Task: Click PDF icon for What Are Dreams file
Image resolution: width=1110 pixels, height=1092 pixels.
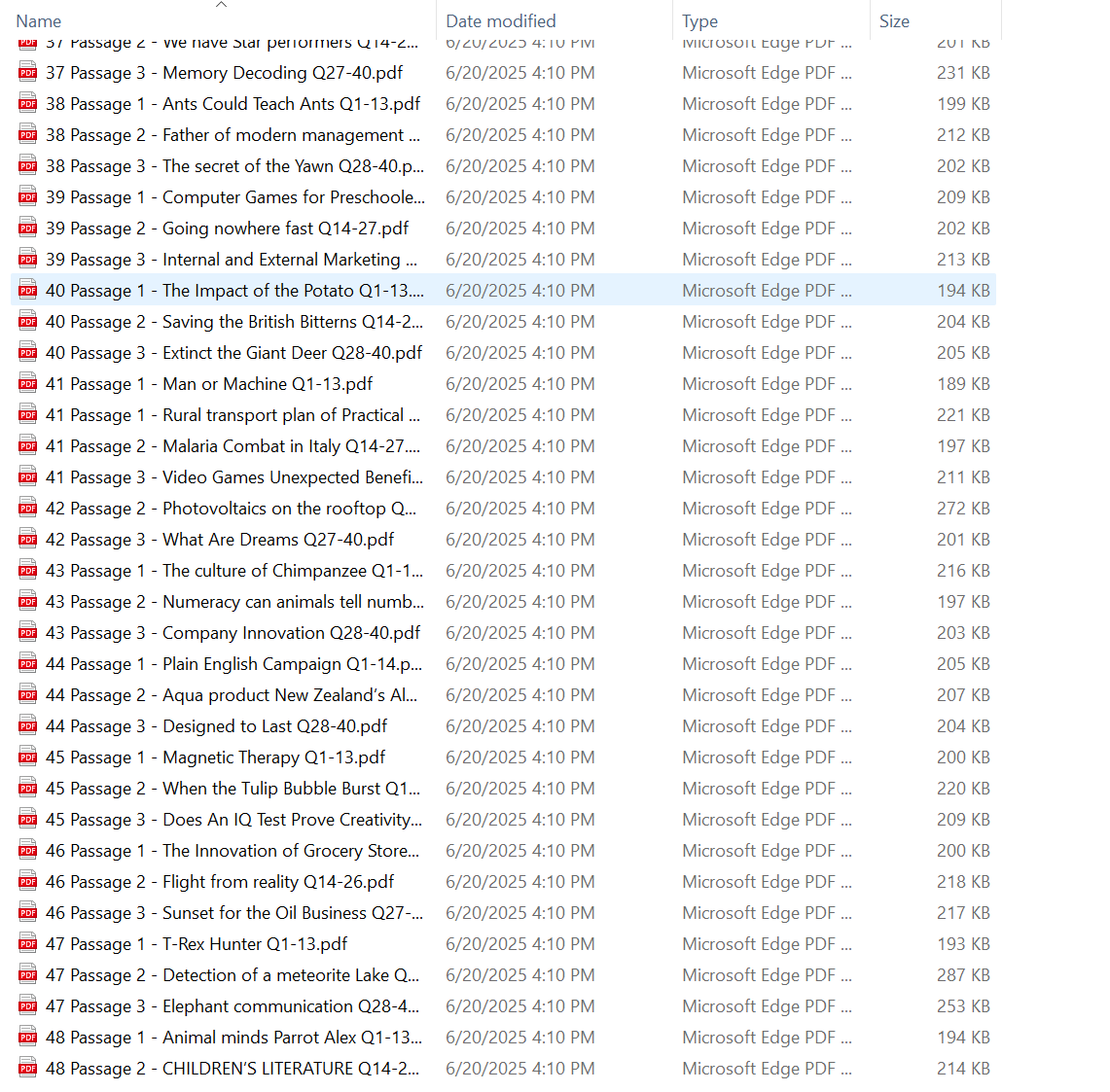Action: 28,540
